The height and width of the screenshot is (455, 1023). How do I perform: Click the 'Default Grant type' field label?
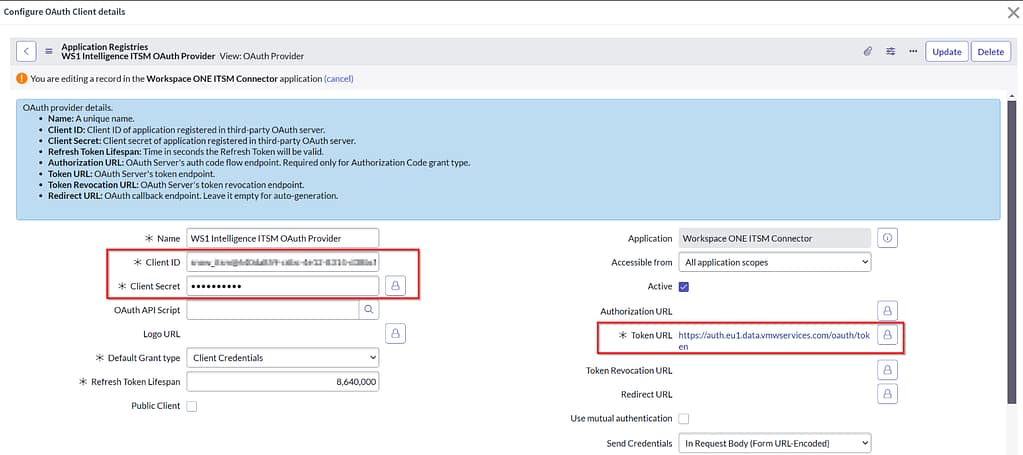pyautogui.click(x=143, y=358)
